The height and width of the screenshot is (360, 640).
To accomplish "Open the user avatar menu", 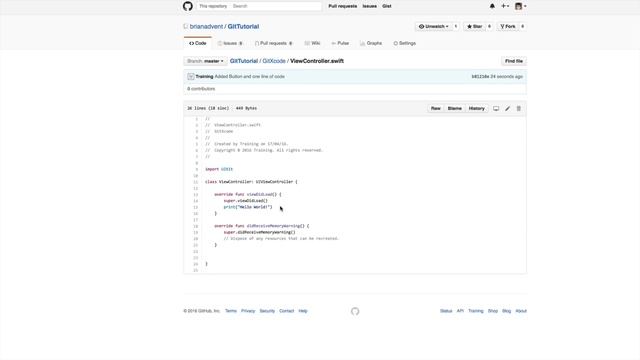I will [520, 6].
